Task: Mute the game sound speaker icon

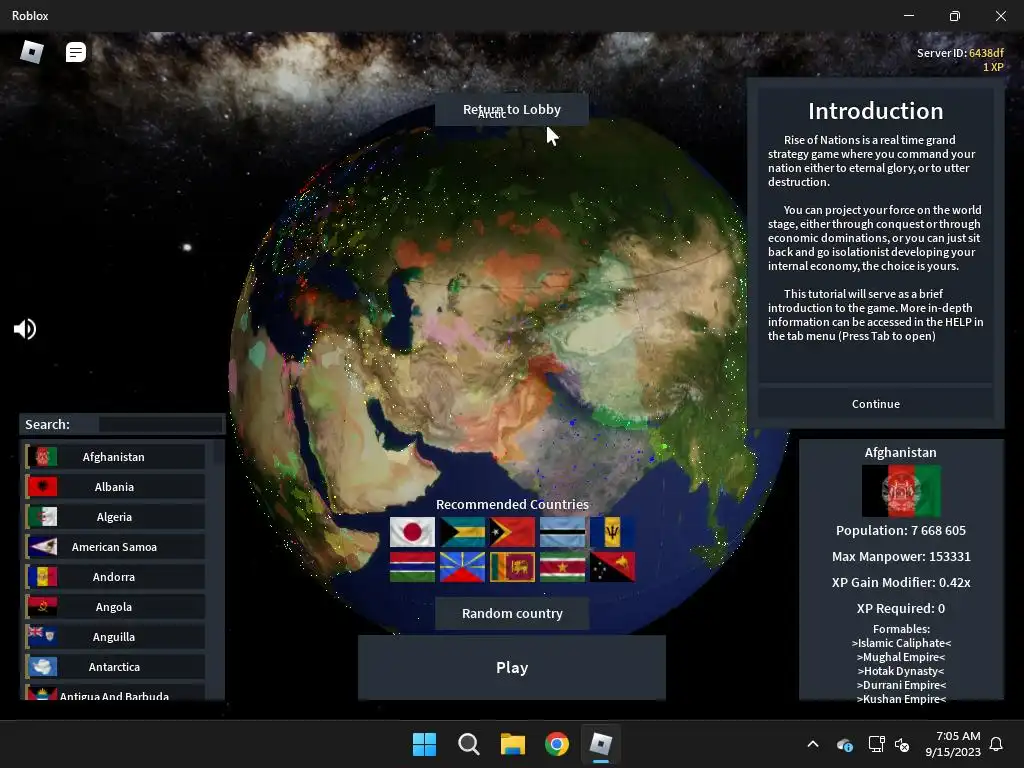Action: tap(25, 329)
